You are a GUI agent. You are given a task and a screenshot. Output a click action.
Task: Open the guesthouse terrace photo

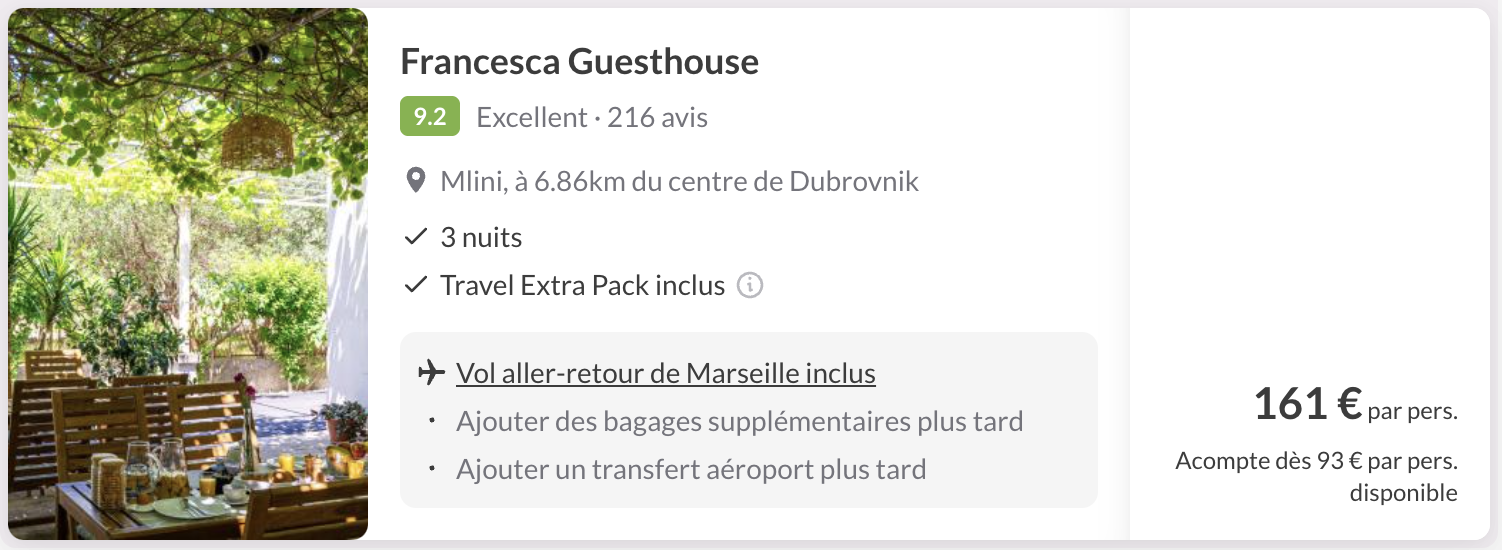(188, 274)
